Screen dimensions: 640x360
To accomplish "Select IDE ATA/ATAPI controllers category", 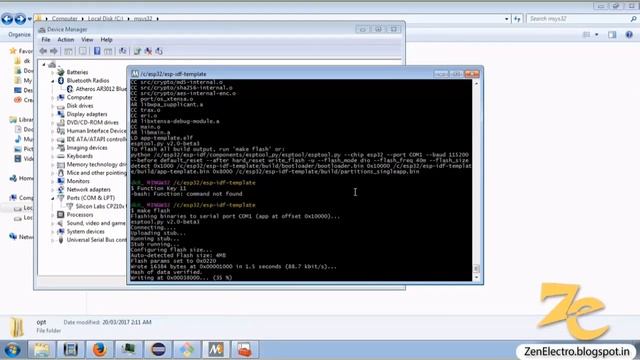I will [x=97, y=139].
